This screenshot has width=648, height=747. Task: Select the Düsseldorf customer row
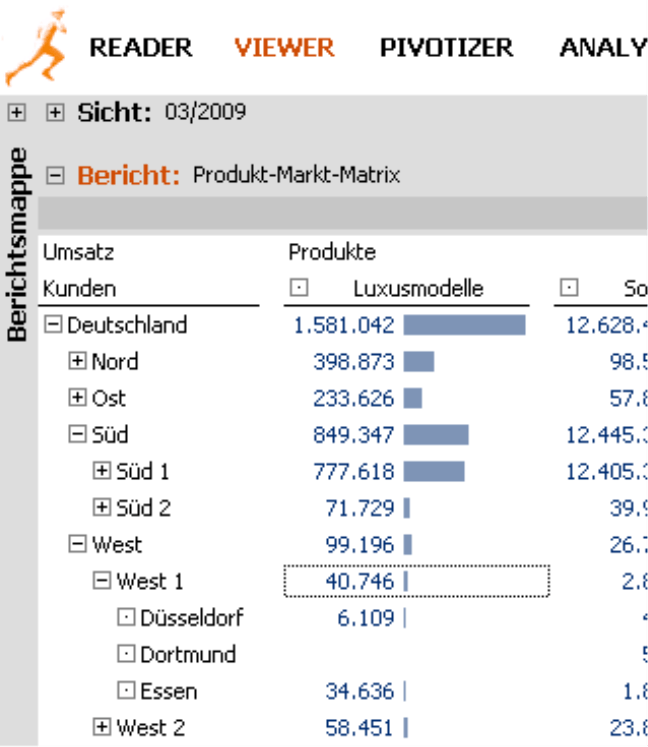point(192,618)
